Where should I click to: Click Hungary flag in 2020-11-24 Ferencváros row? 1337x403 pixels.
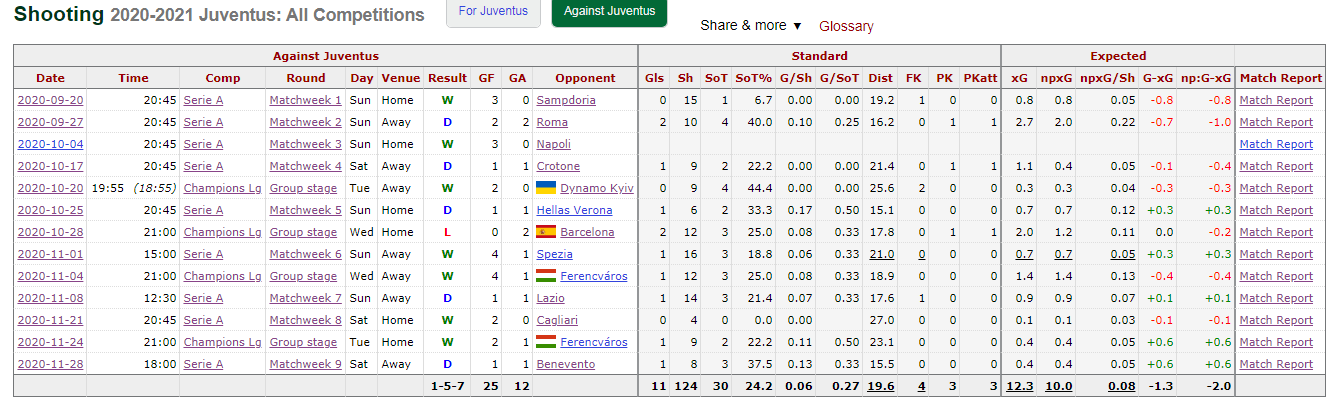click(x=546, y=342)
